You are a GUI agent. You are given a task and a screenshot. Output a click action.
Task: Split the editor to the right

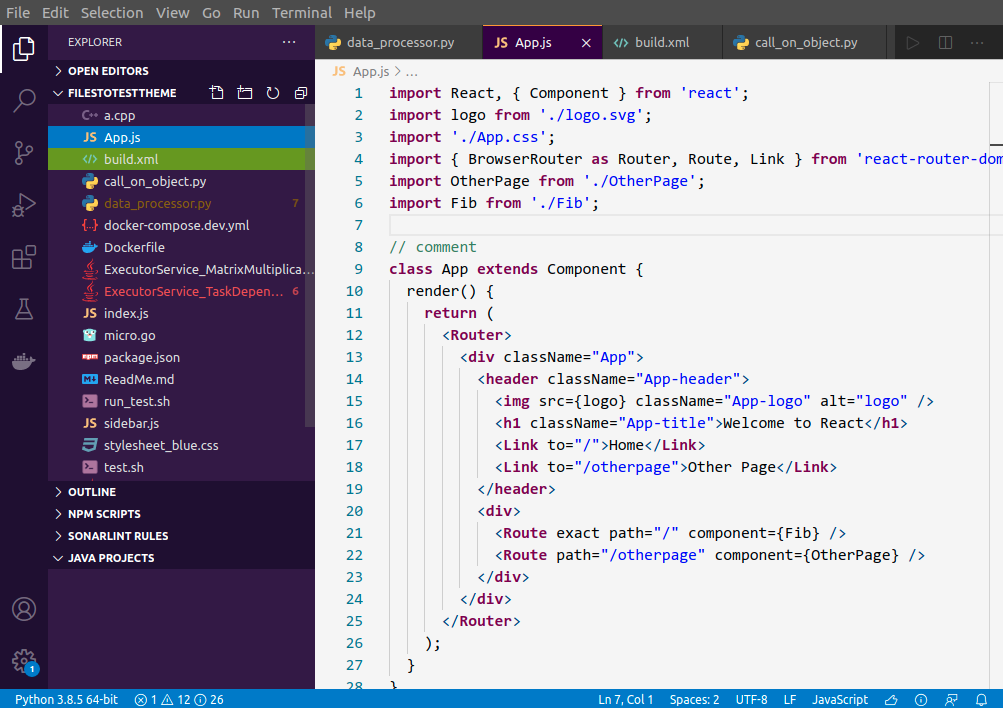point(945,43)
